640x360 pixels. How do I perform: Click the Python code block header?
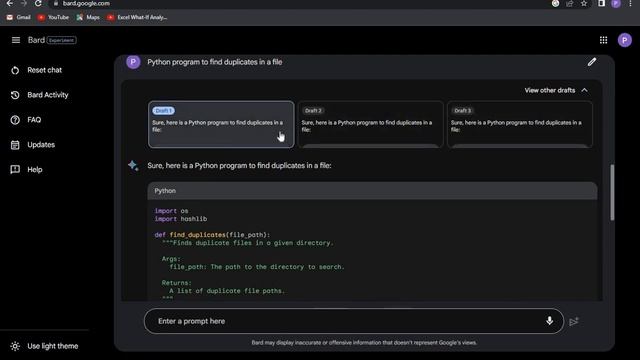372,191
